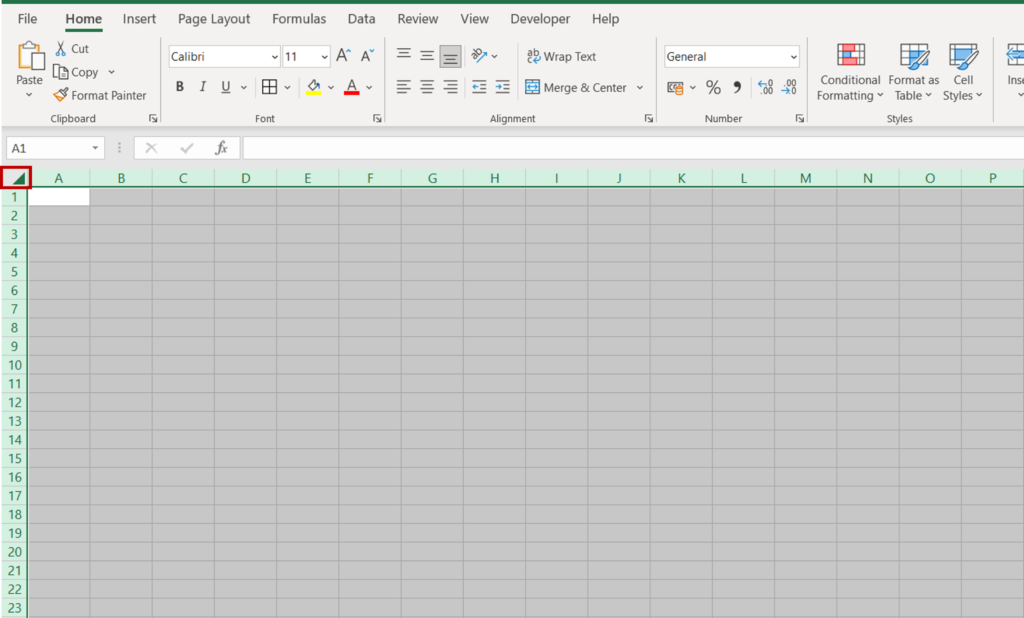Open Clipboard group dialog launcher
This screenshot has height=618, width=1024.
click(x=153, y=118)
